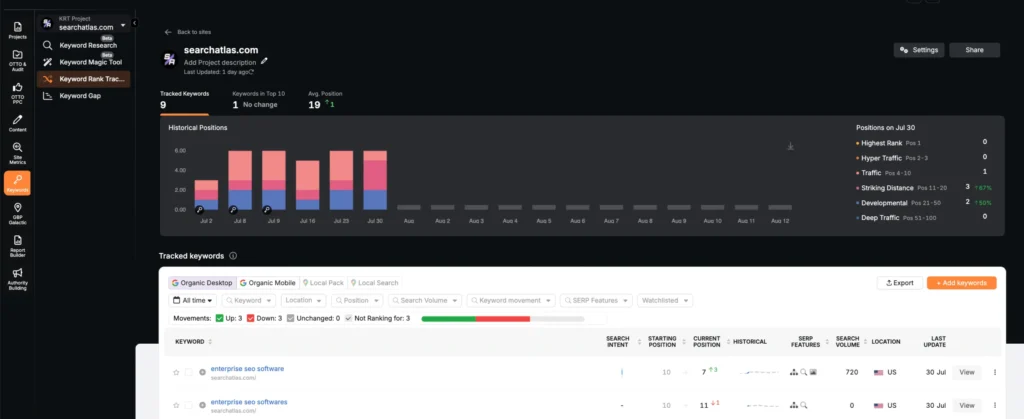Click the pencil icon beside project description
Viewport: 1024px width, 419px height.
click(x=264, y=61)
